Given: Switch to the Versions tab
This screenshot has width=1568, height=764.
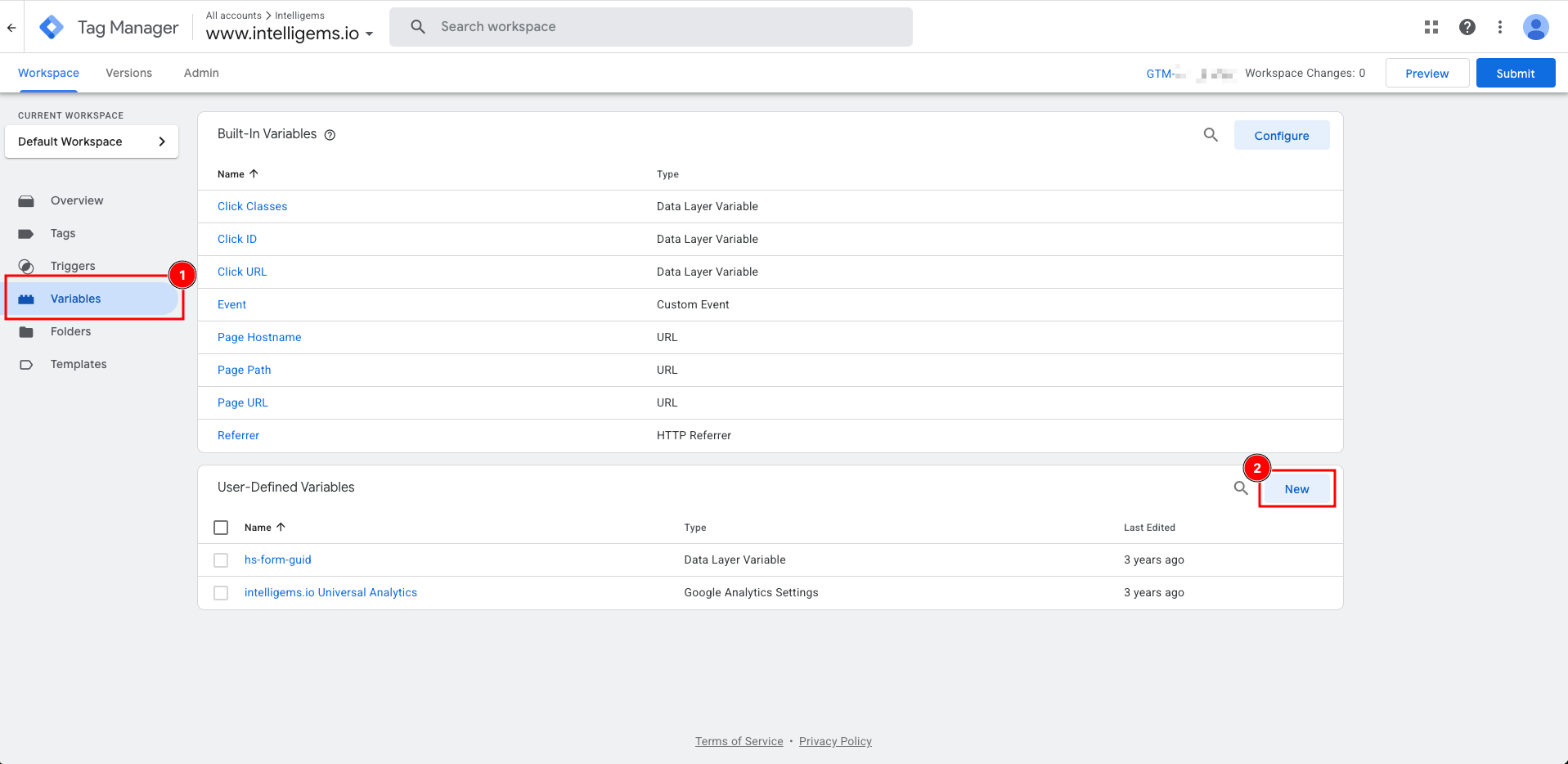Looking at the screenshot, I should click(x=128, y=73).
